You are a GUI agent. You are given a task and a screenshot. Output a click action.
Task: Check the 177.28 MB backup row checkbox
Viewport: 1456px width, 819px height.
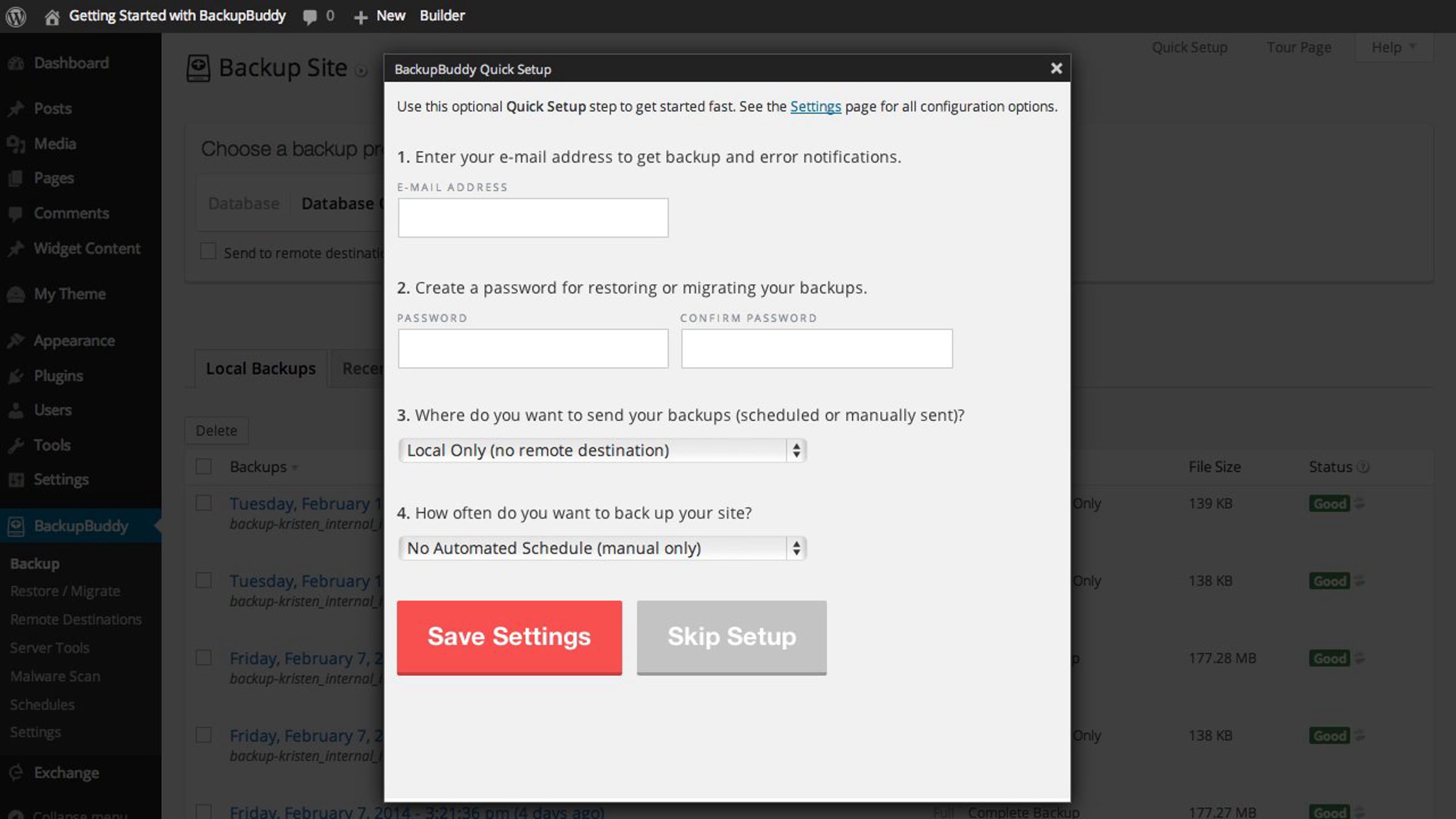coord(204,658)
